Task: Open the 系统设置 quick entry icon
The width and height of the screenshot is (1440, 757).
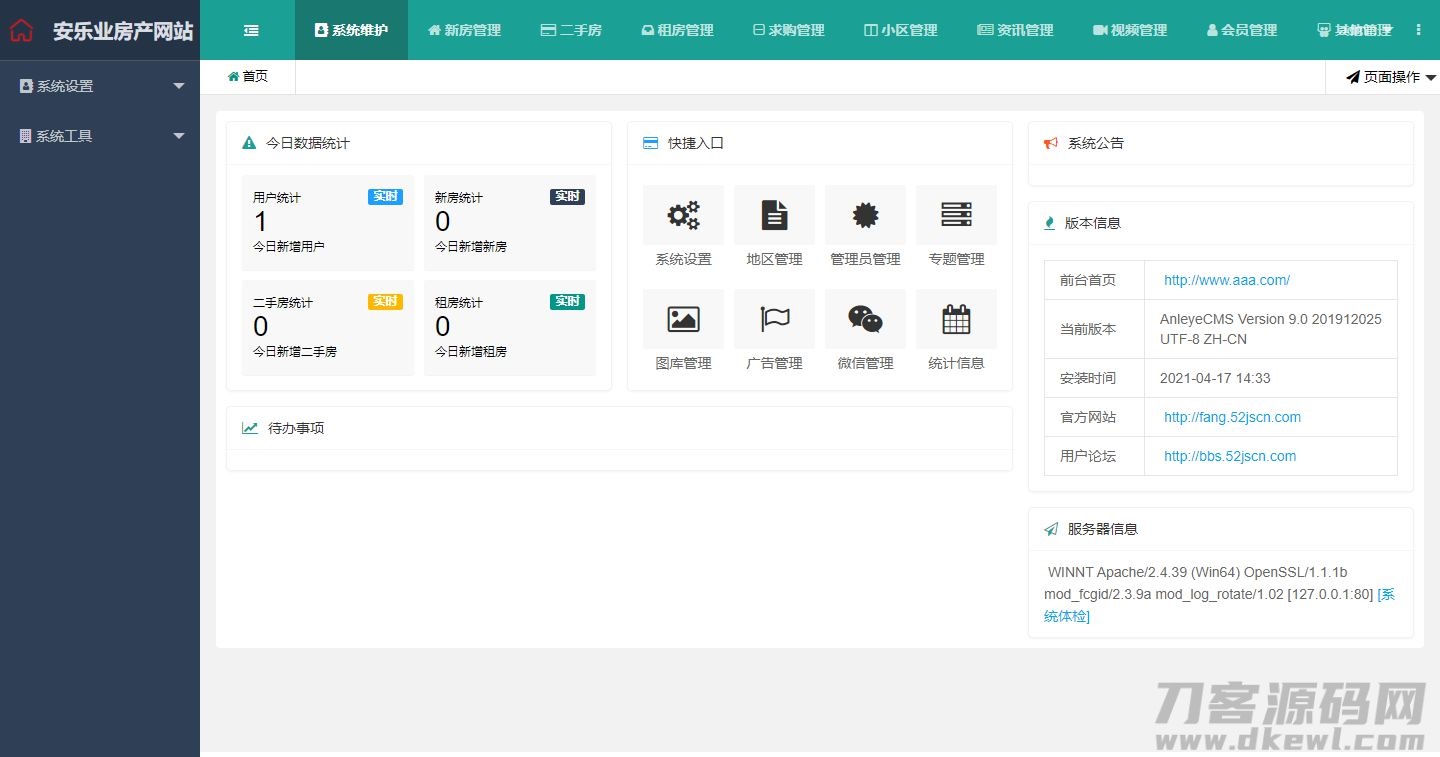Action: click(x=683, y=215)
